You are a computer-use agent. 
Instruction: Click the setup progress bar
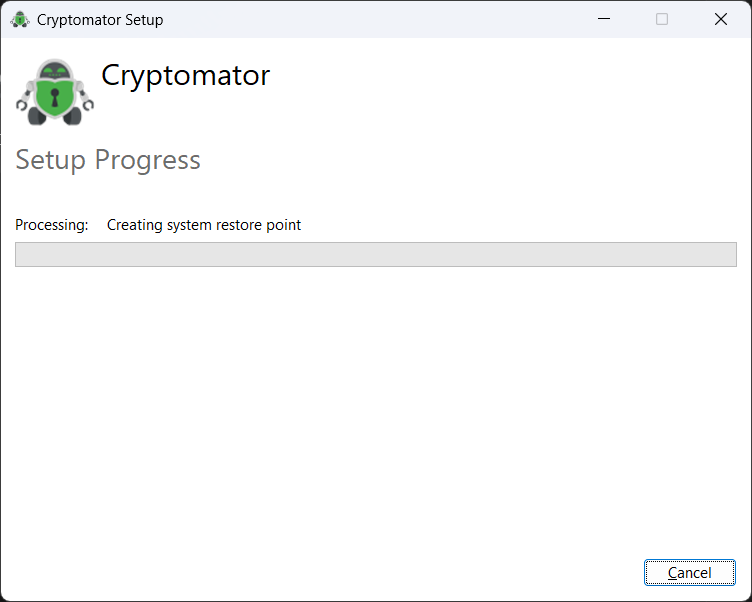click(x=376, y=254)
